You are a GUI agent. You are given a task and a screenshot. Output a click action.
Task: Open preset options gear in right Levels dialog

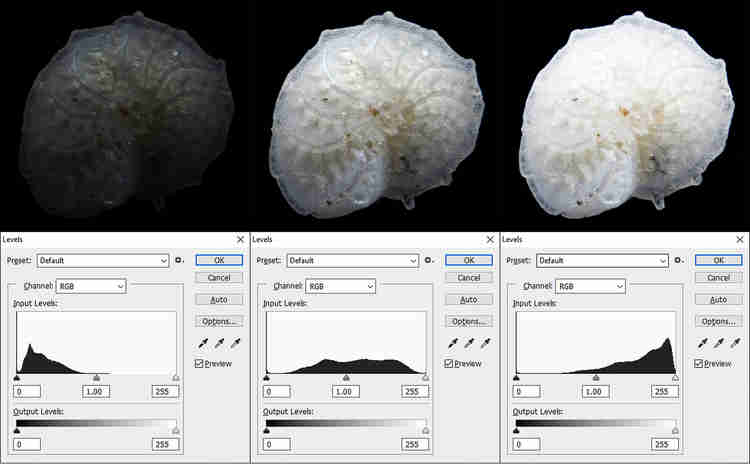coord(681,260)
